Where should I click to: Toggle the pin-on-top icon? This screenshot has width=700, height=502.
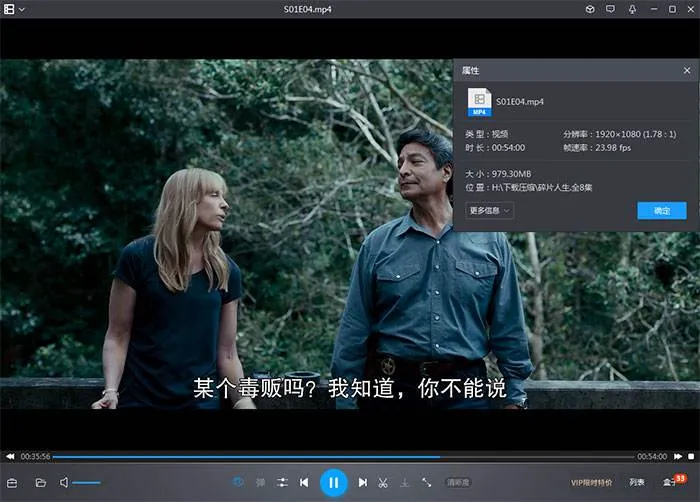click(632, 9)
